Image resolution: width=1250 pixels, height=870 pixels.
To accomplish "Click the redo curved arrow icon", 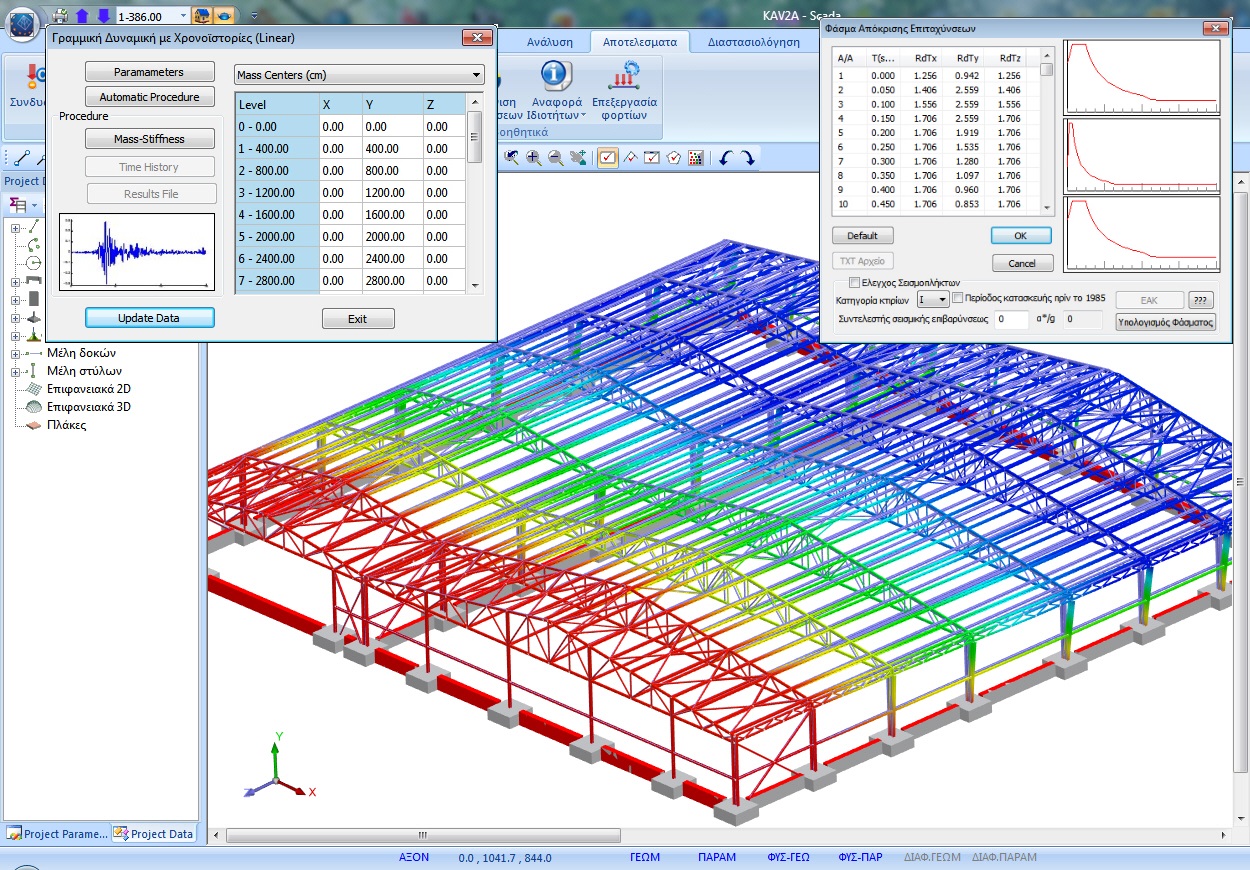I will [747, 157].
